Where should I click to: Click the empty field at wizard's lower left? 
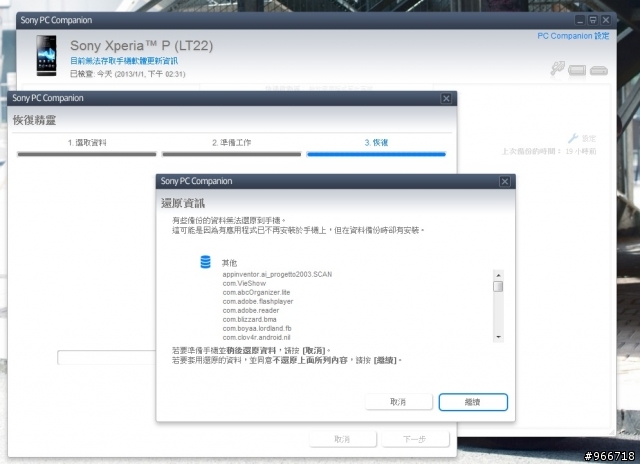pyautogui.click(x=107, y=357)
